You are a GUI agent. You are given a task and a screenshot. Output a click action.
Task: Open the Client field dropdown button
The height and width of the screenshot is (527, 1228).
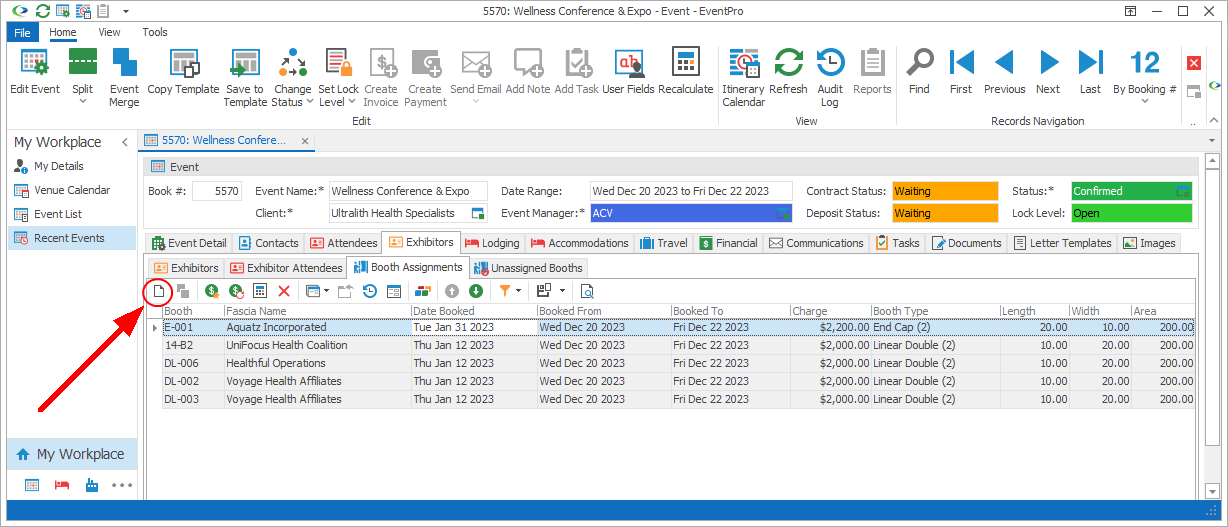pyautogui.click(x=478, y=213)
